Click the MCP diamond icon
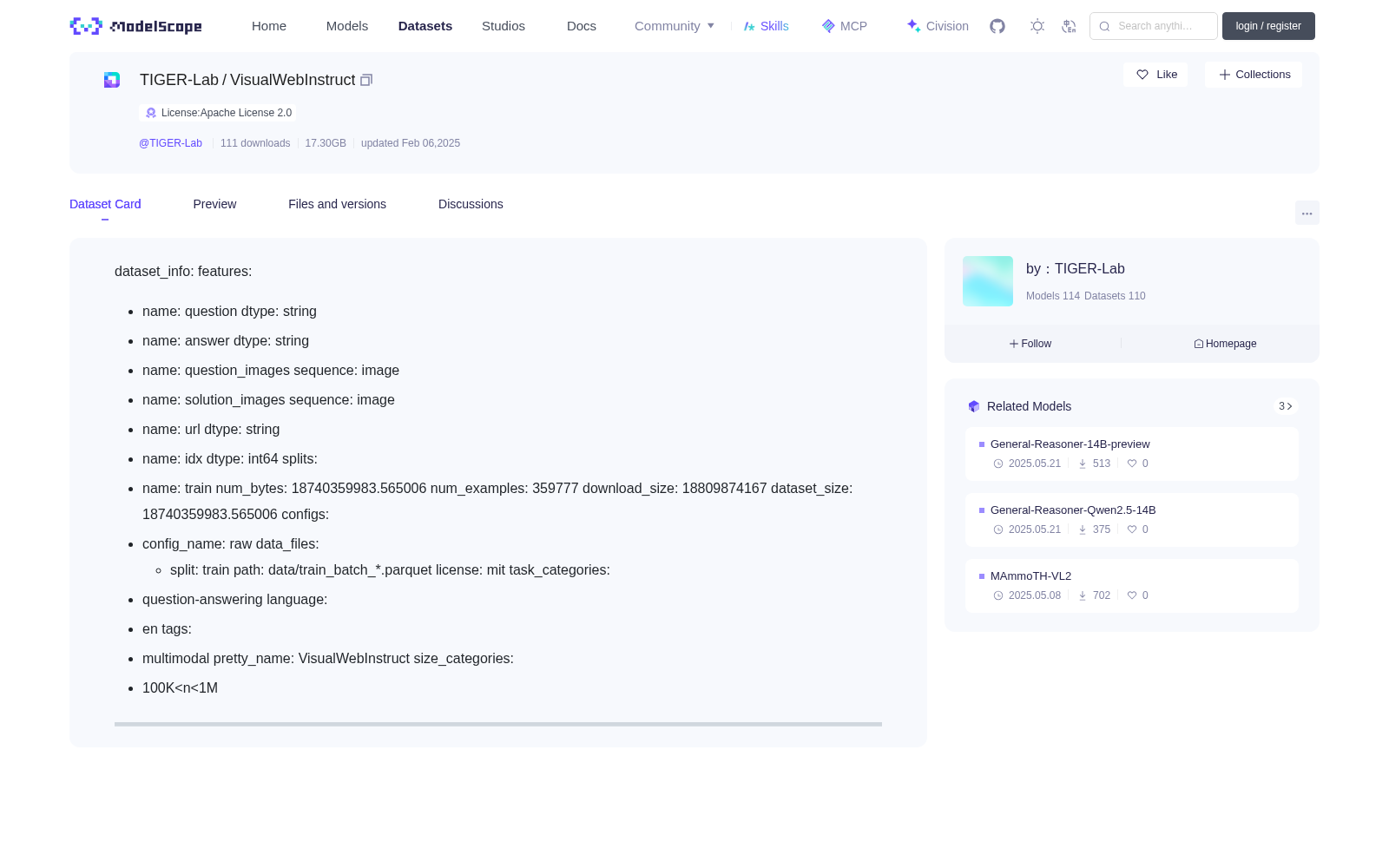Image resolution: width=1389 pixels, height=868 pixels. coord(828,26)
